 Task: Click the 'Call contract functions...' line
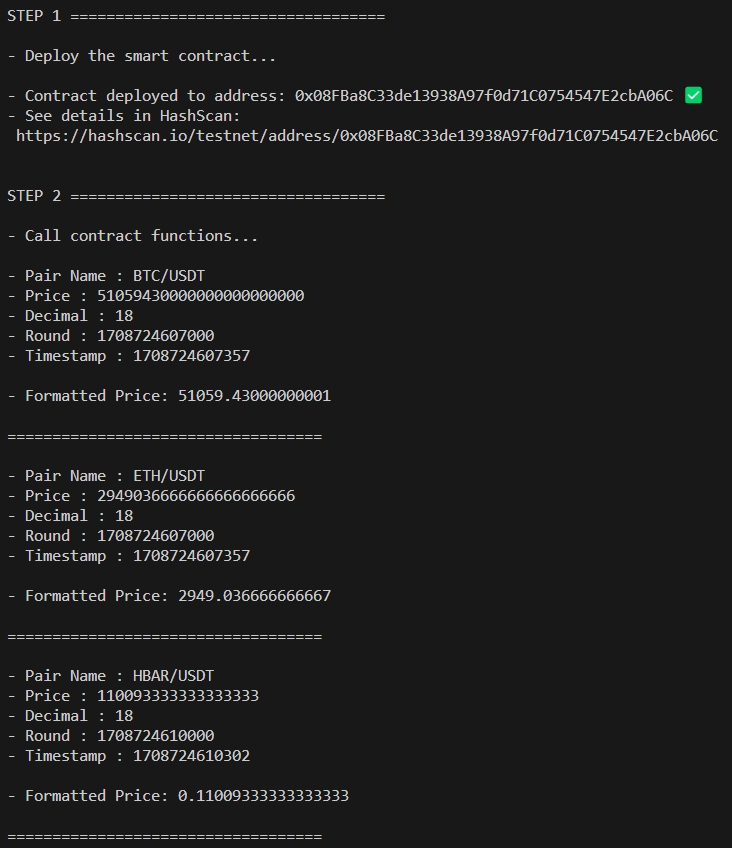[141, 236]
